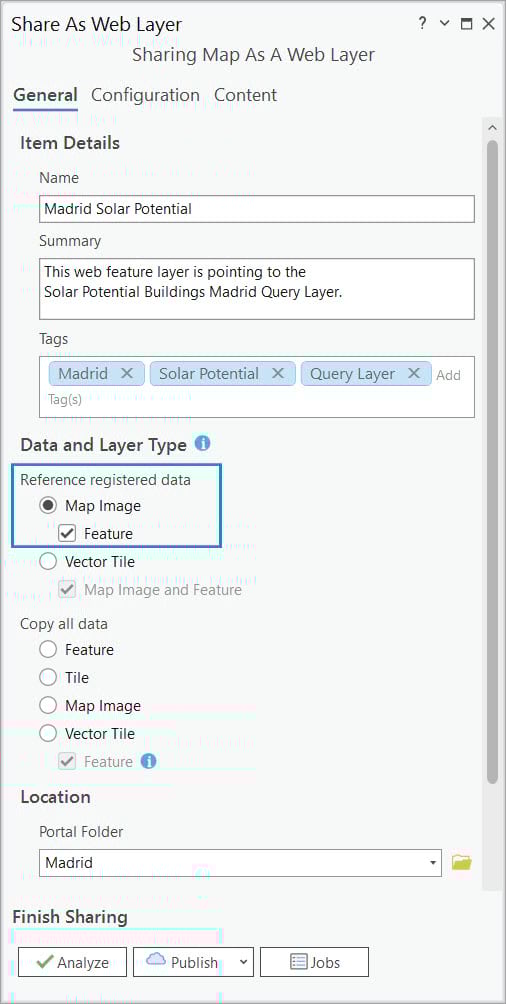The height and width of the screenshot is (1004, 506).
Task: Open the pane options chevron menu
Action: pos(445,24)
